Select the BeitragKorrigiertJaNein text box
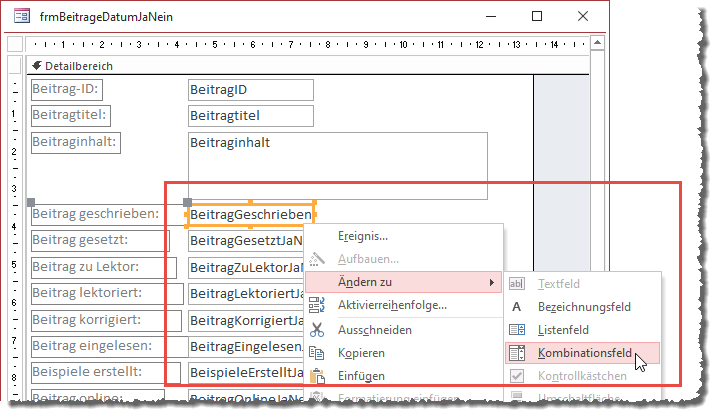This screenshot has width=719, height=417. [x=246, y=321]
